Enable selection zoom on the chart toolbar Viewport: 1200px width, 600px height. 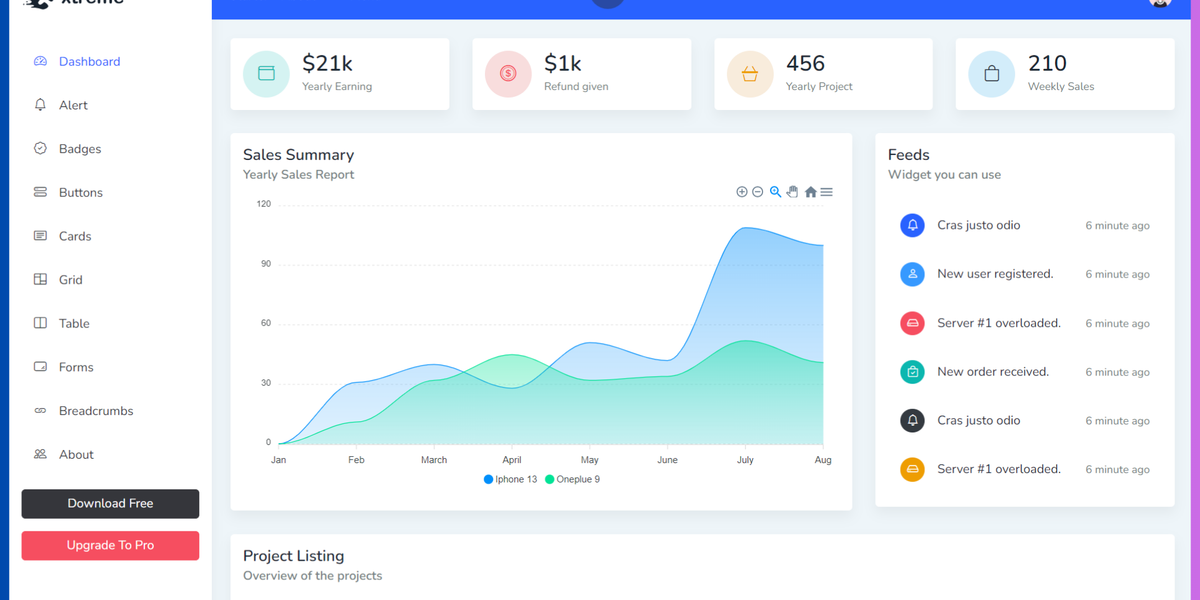tap(775, 191)
